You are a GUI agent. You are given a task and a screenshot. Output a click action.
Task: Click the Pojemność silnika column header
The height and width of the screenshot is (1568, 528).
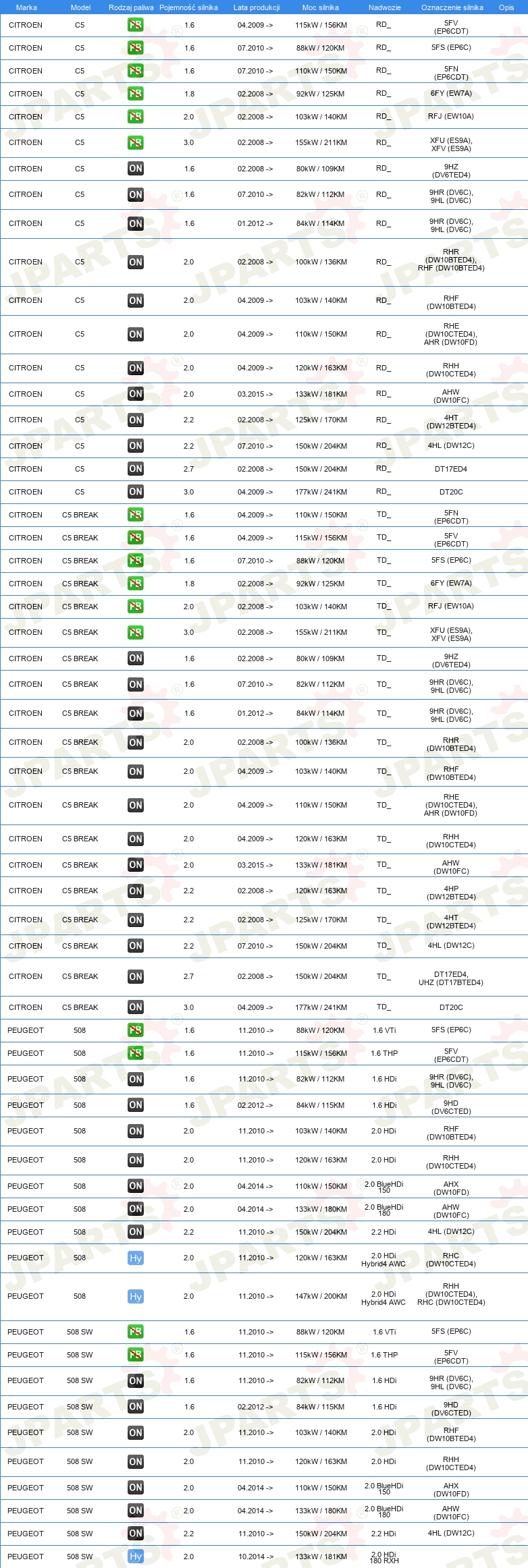(x=188, y=7)
